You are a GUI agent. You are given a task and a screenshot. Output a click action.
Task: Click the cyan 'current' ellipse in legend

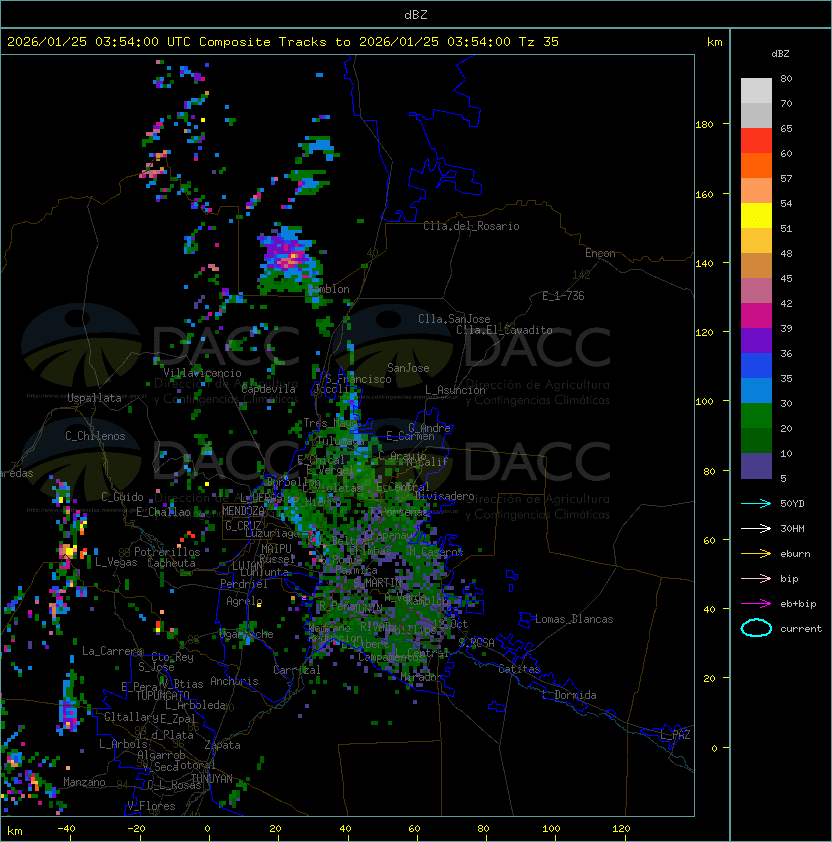tap(756, 628)
